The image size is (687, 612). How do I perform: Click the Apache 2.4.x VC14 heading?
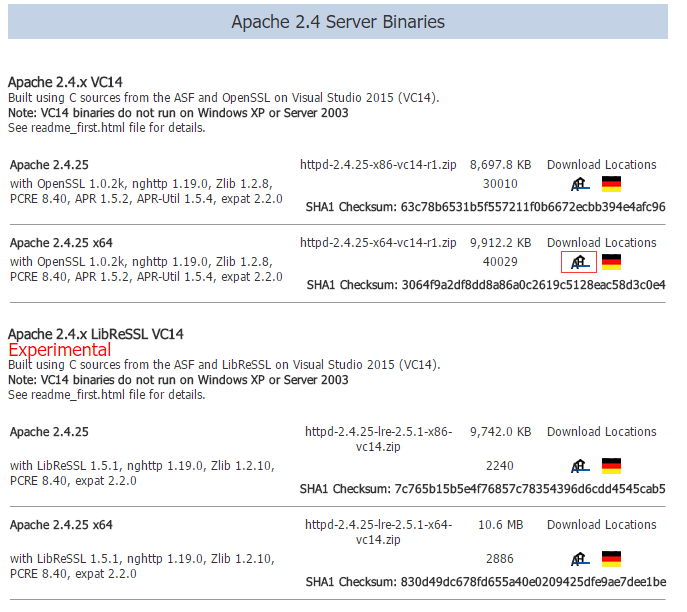65,82
